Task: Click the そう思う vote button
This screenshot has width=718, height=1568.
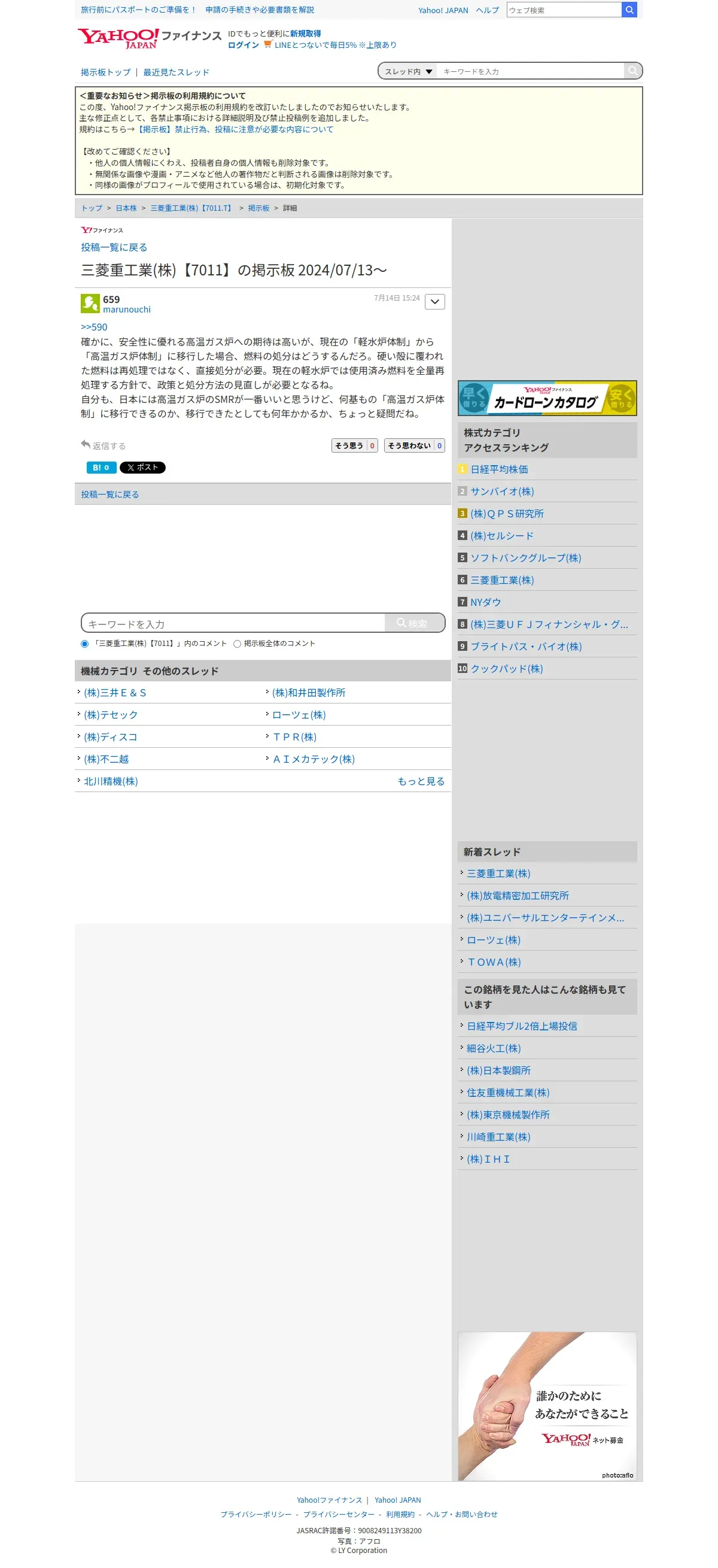Action: tap(354, 445)
